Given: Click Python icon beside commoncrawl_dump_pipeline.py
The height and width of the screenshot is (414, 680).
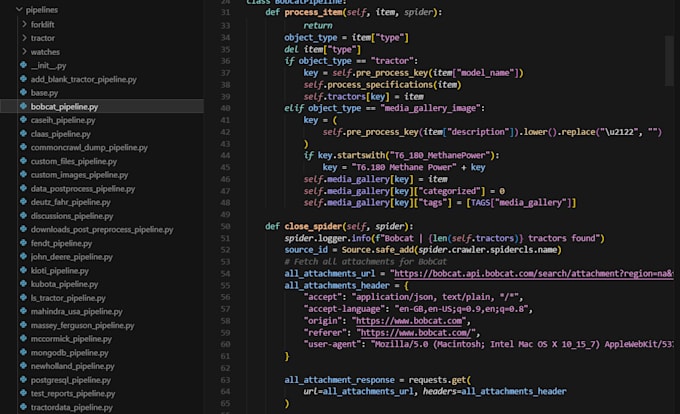Looking at the screenshot, I should click(x=23, y=147).
